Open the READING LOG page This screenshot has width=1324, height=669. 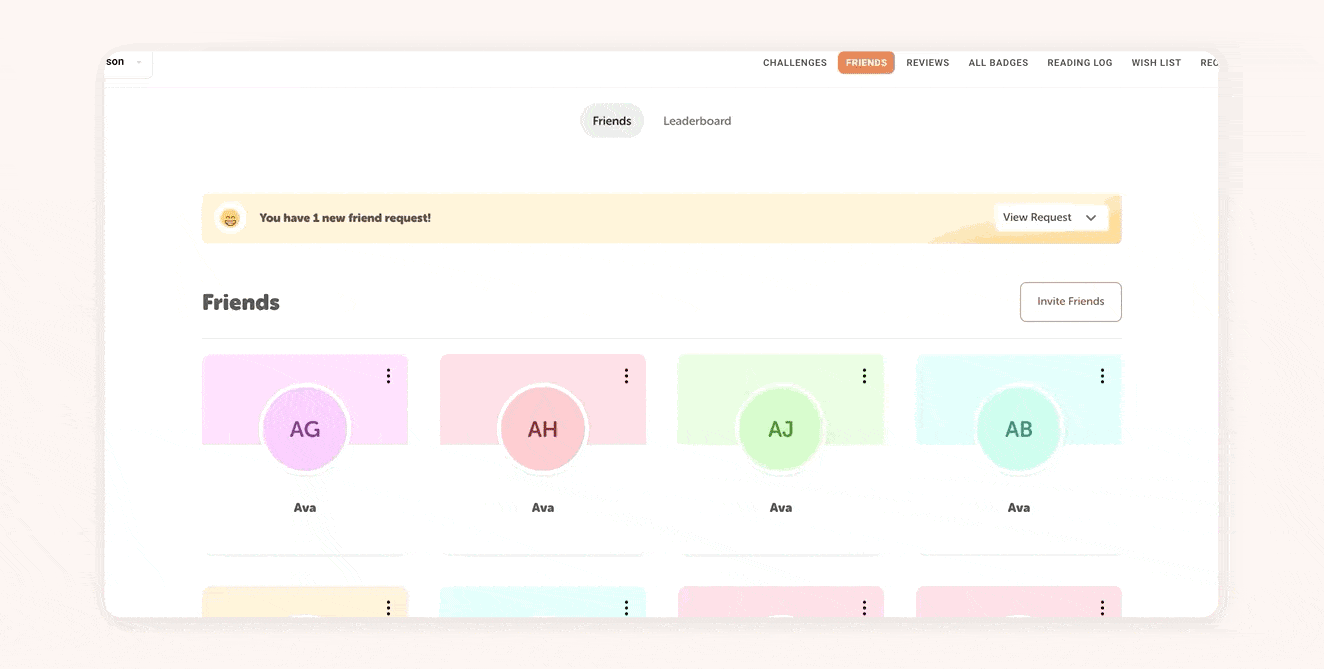1080,63
